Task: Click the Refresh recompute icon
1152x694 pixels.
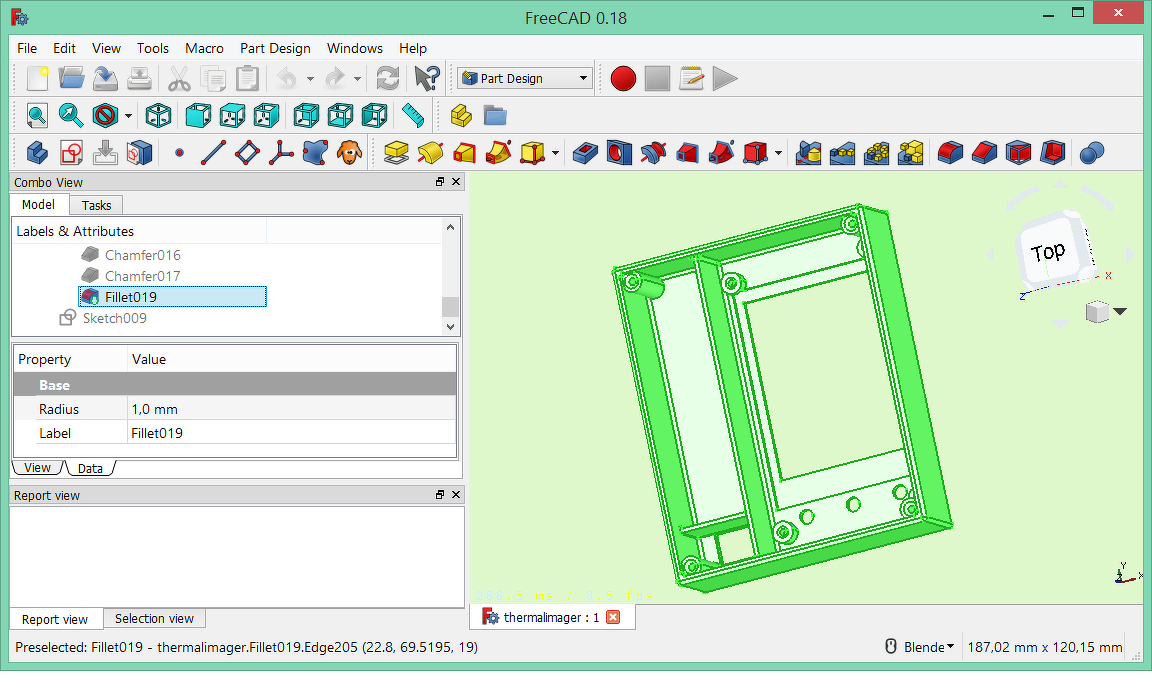Action: coord(387,79)
